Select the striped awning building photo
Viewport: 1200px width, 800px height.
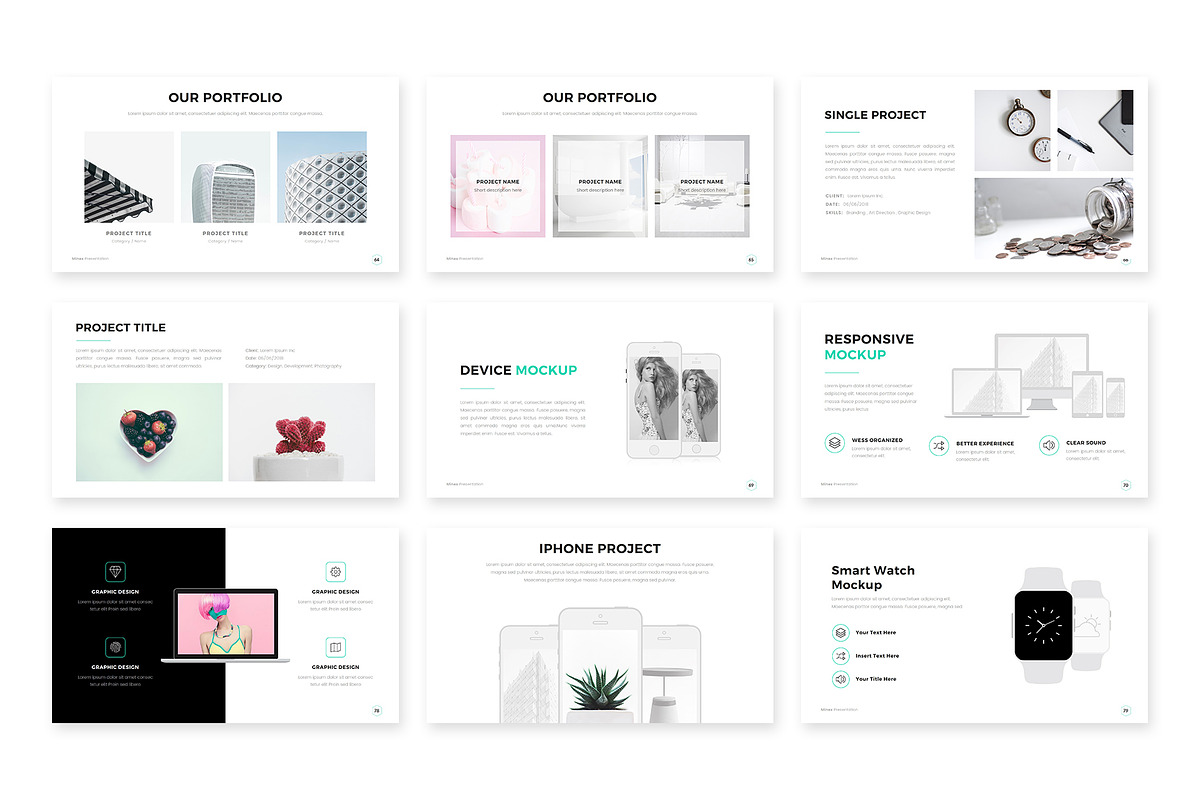pyautogui.click(x=129, y=177)
